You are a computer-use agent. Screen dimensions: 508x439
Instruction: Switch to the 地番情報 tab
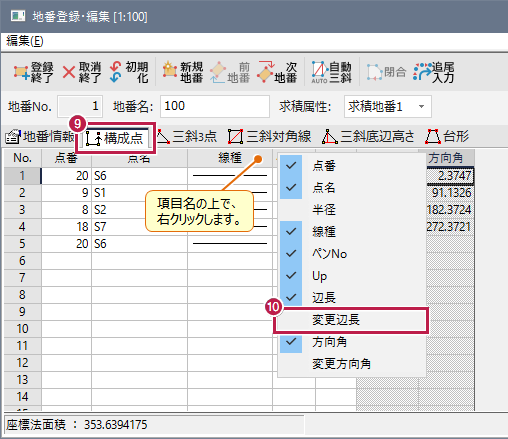click(39, 137)
